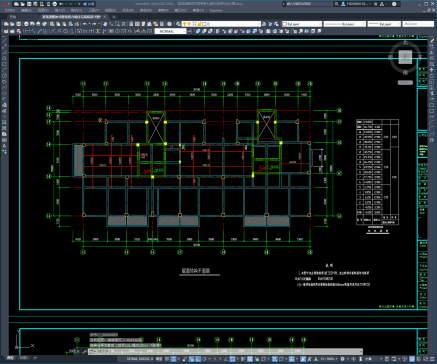Image resolution: width=437 pixels, height=364 pixels.
Task: Open the ByLayer lineweight dropdown
Action: (384, 24)
